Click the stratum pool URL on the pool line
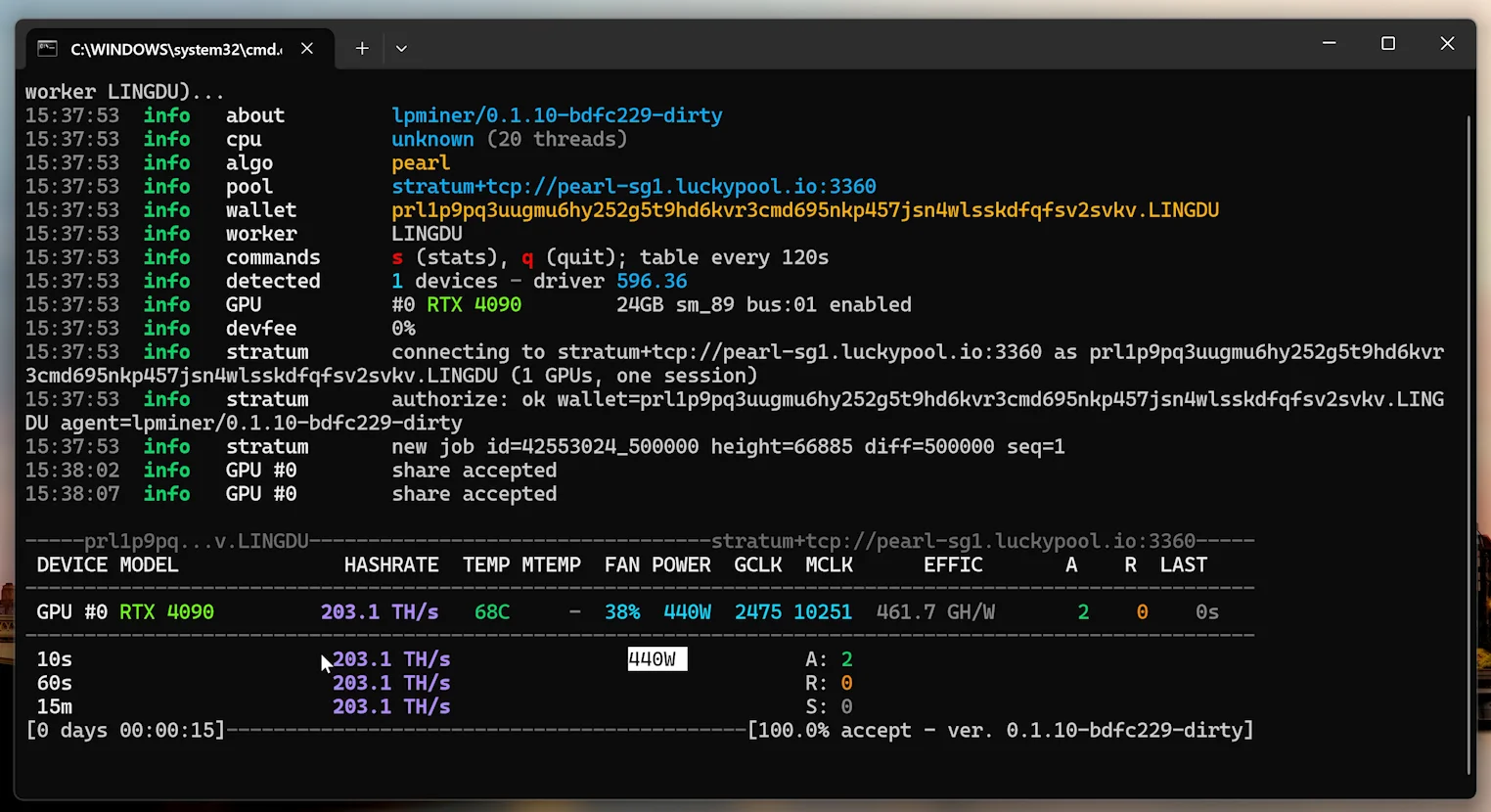Screen dimensions: 1491x812 pos(634,186)
